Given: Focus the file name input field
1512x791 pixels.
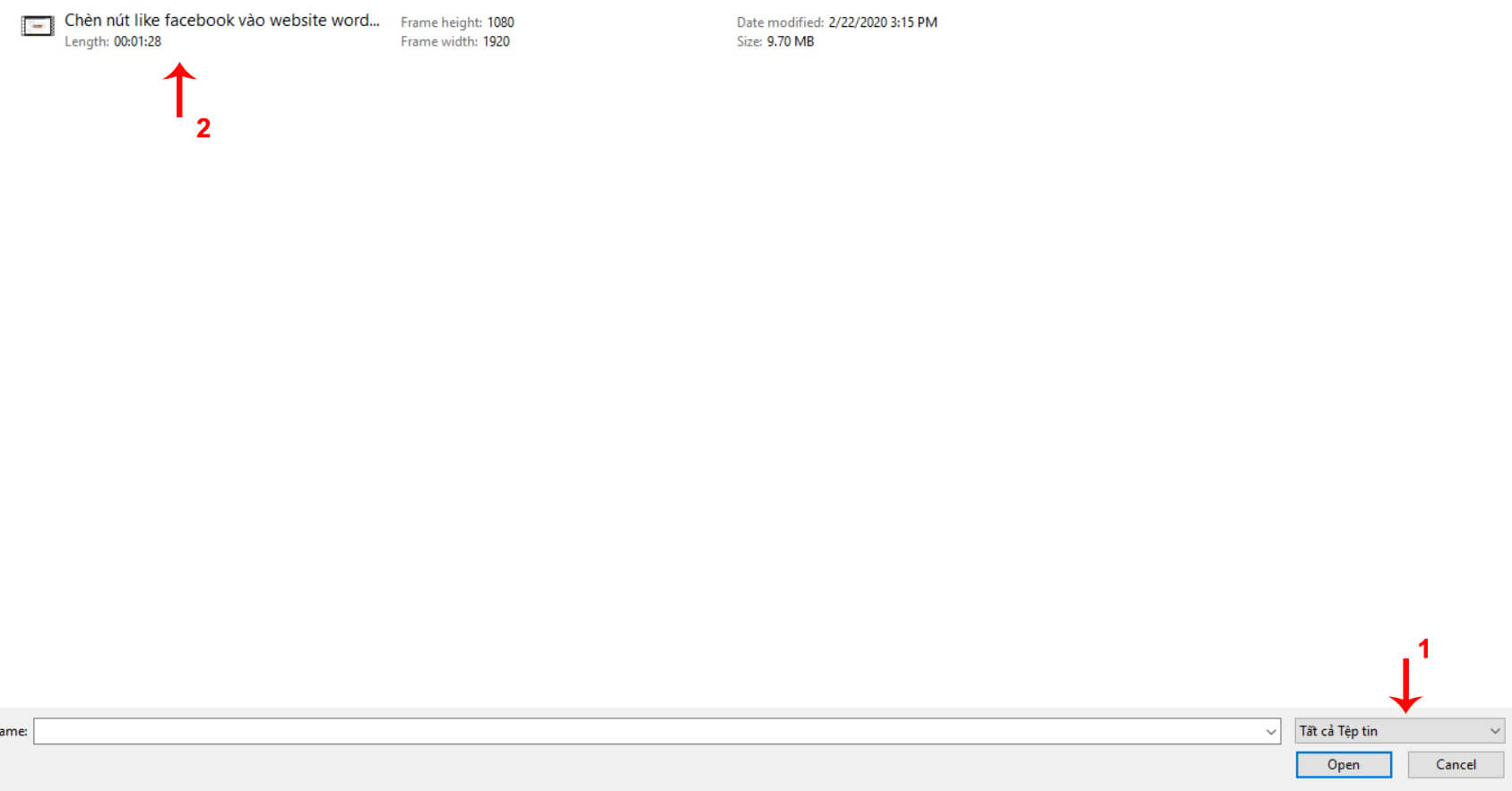Looking at the screenshot, I should pyautogui.click(x=645, y=731).
